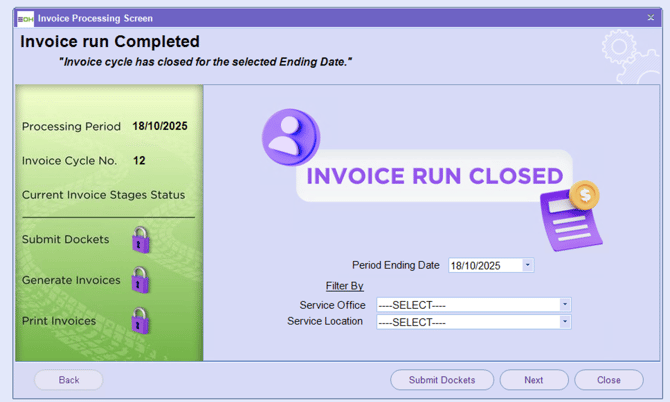Click the underlined Filter By label
The width and height of the screenshot is (670, 402).
pyautogui.click(x=345, y=286)
